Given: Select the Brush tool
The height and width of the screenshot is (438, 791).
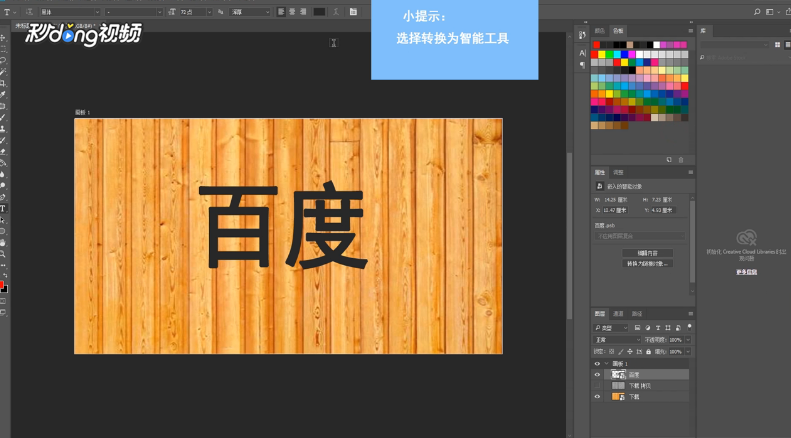Looking at the screenshot, I should [3, 118].
